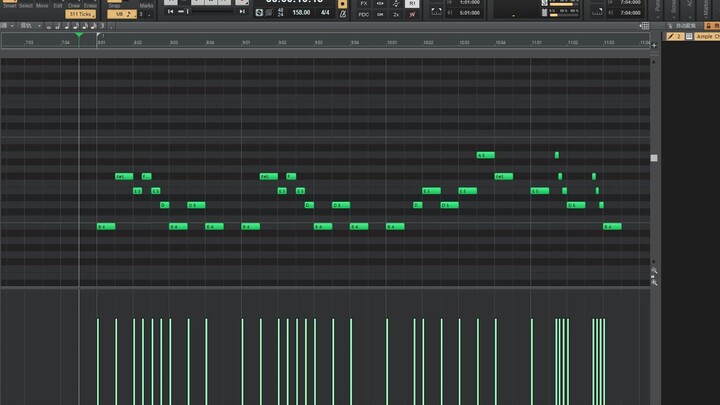Viewport: 720px width, 405px height.
Task: Edit the lower punch time 7:04:000
Action: click(x=630, y=13)
